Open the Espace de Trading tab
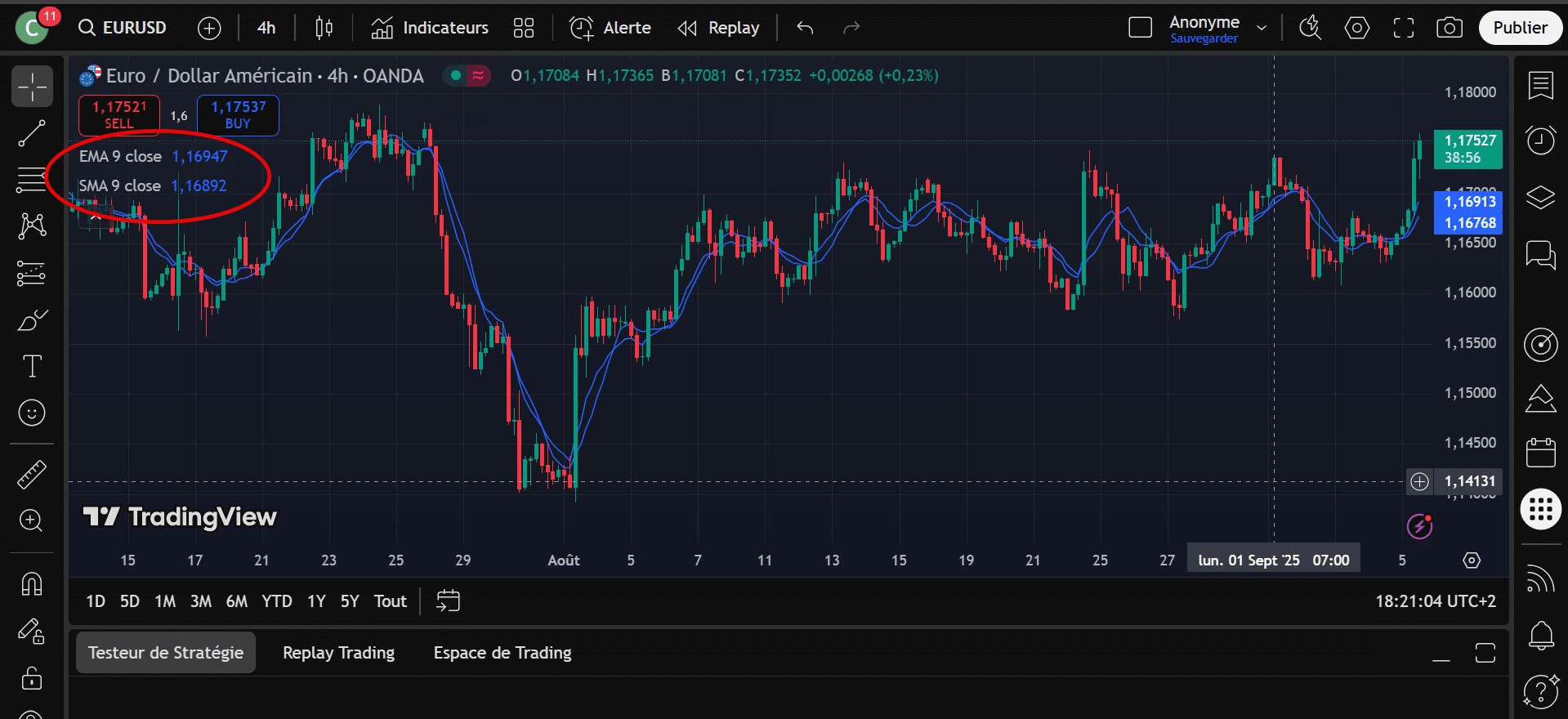 coord(502,653)
